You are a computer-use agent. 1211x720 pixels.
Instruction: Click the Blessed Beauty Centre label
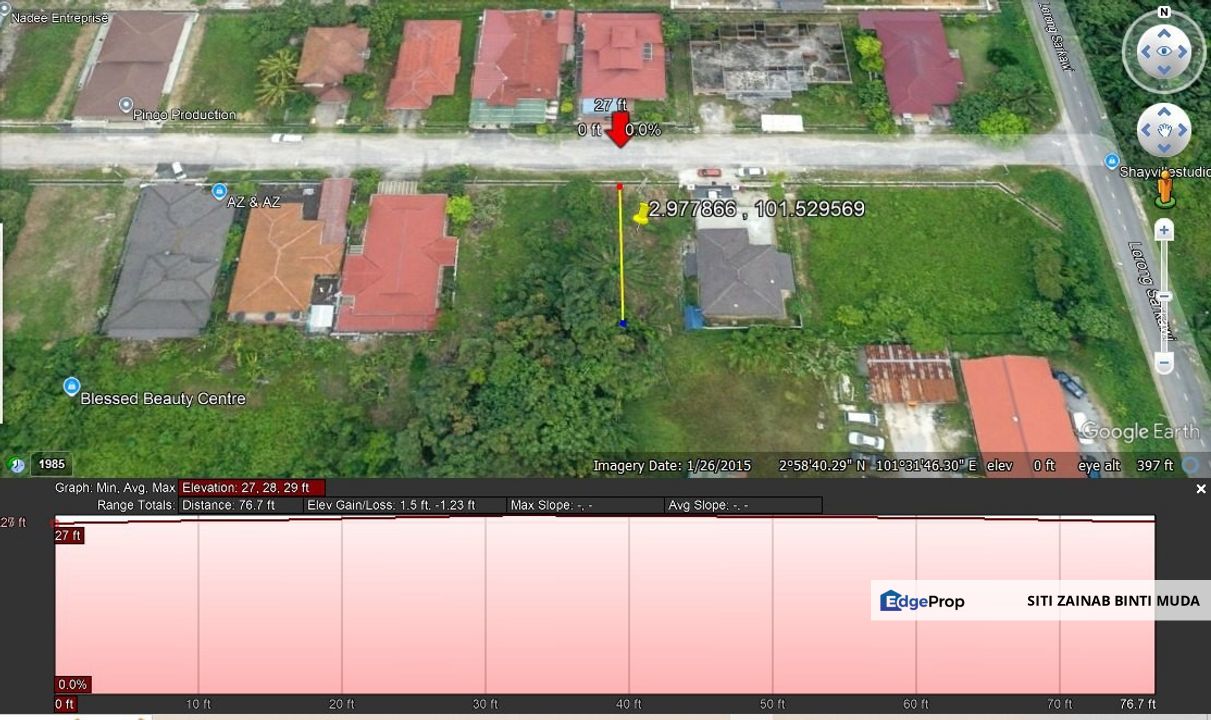[x=163, y=399]
